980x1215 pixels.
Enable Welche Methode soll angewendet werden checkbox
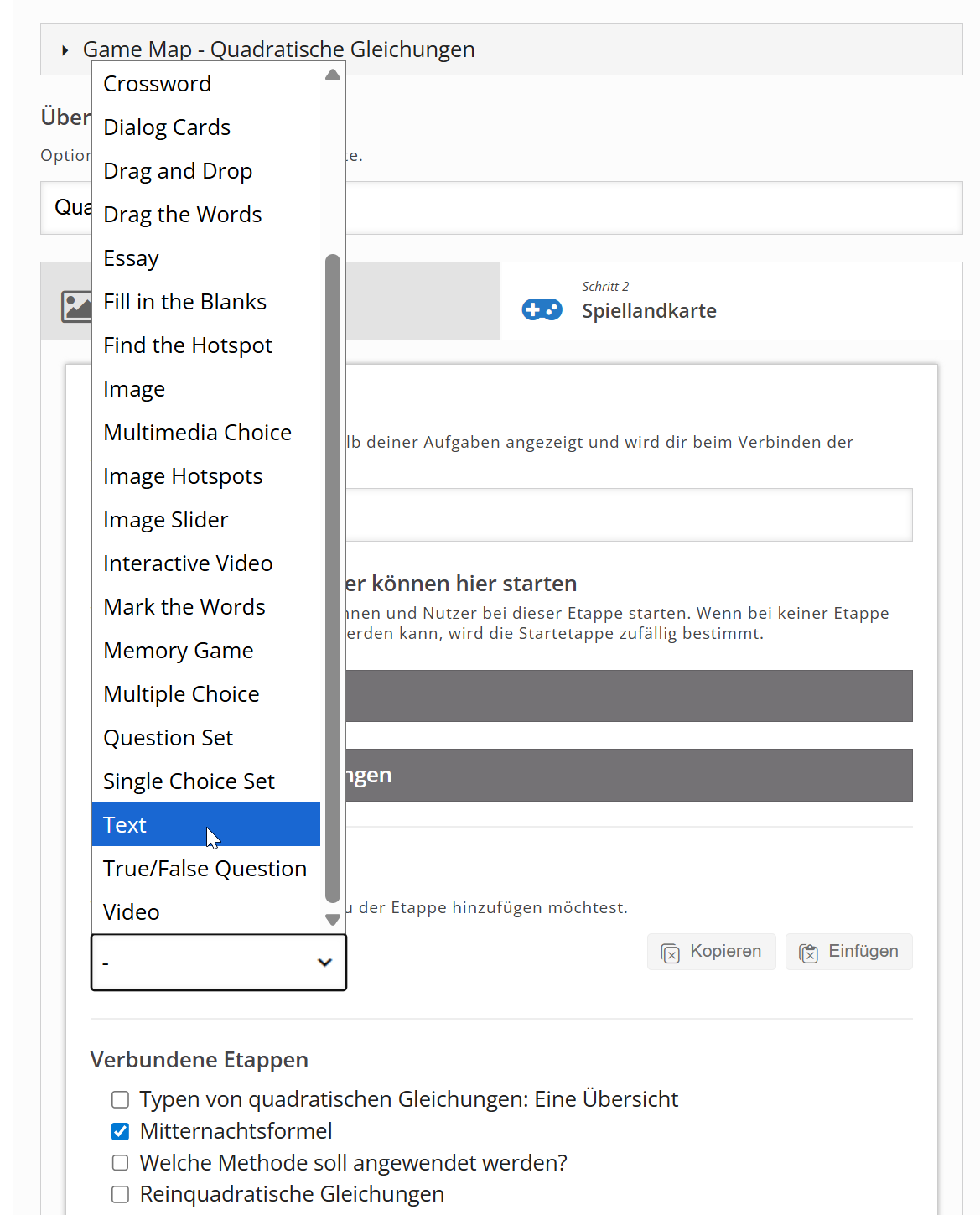click(121, 1163)
